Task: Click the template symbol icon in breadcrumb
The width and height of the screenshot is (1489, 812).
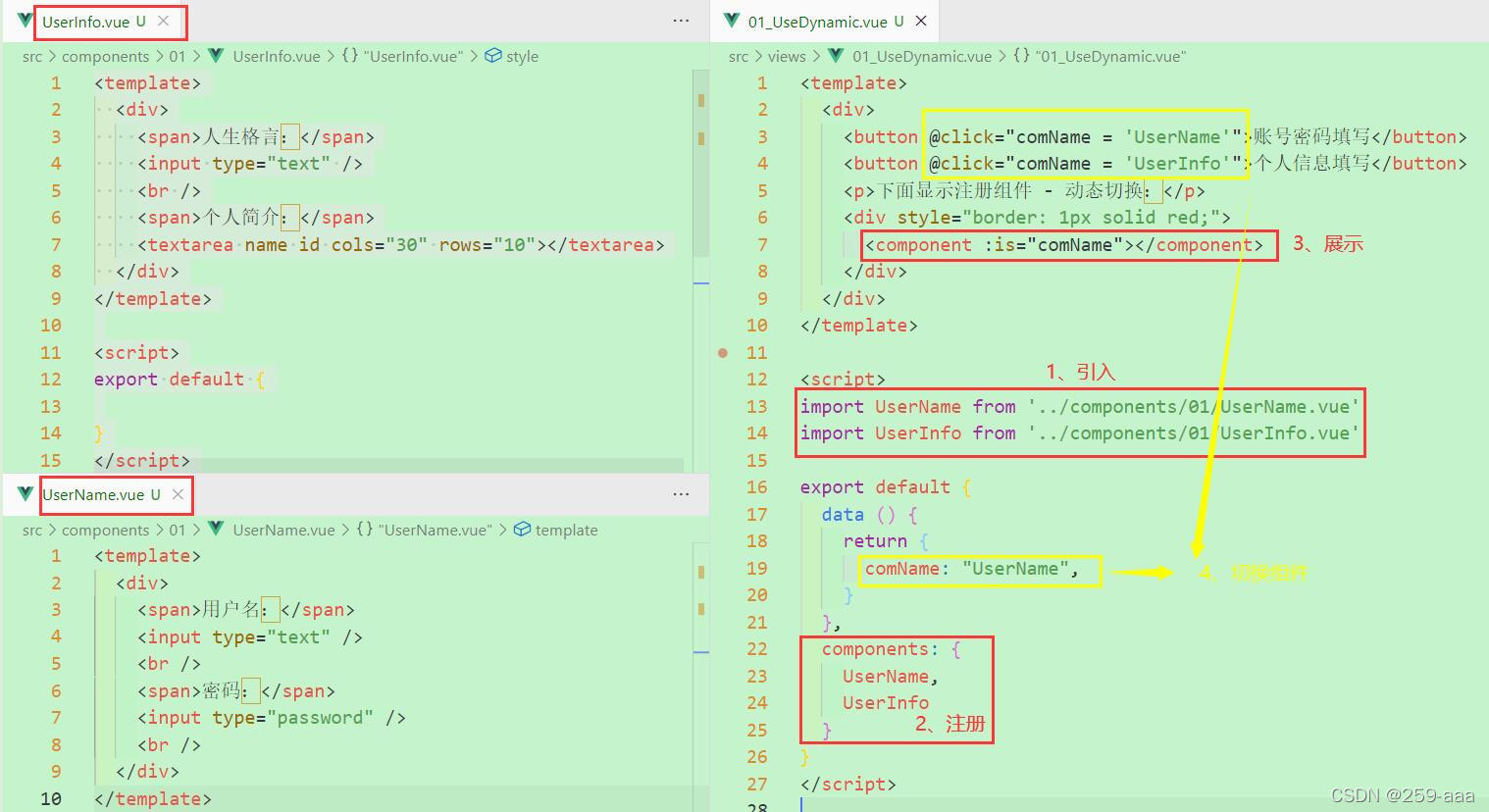Action: point(522,530)
